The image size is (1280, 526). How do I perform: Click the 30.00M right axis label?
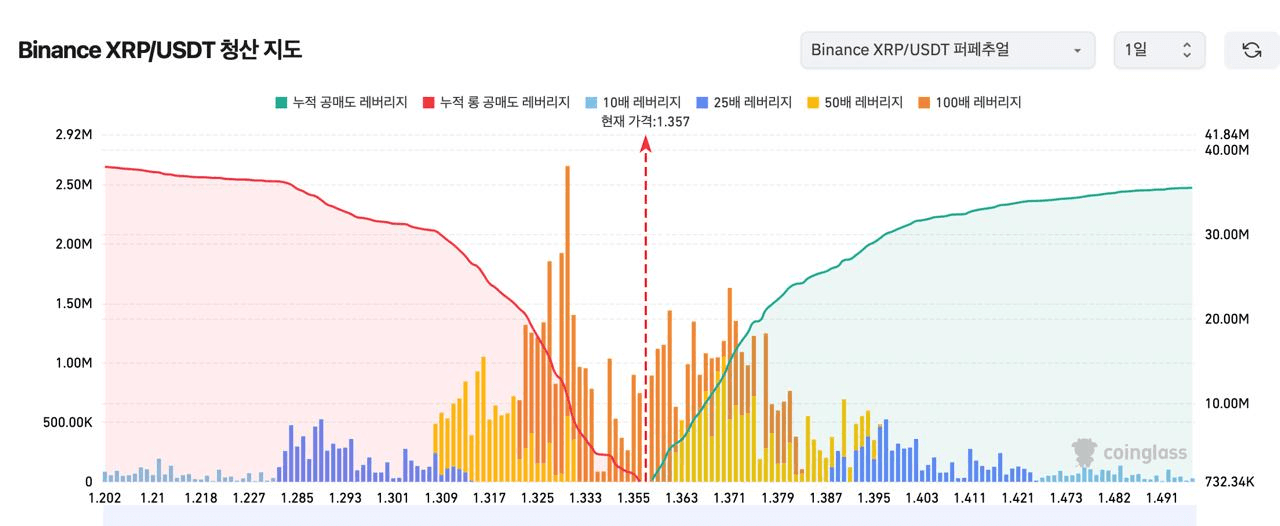(1228, 234)
